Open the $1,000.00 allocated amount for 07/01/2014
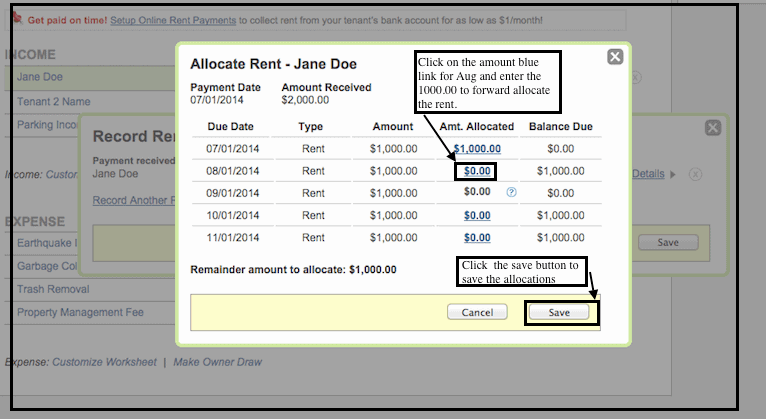 pos(477,149)
